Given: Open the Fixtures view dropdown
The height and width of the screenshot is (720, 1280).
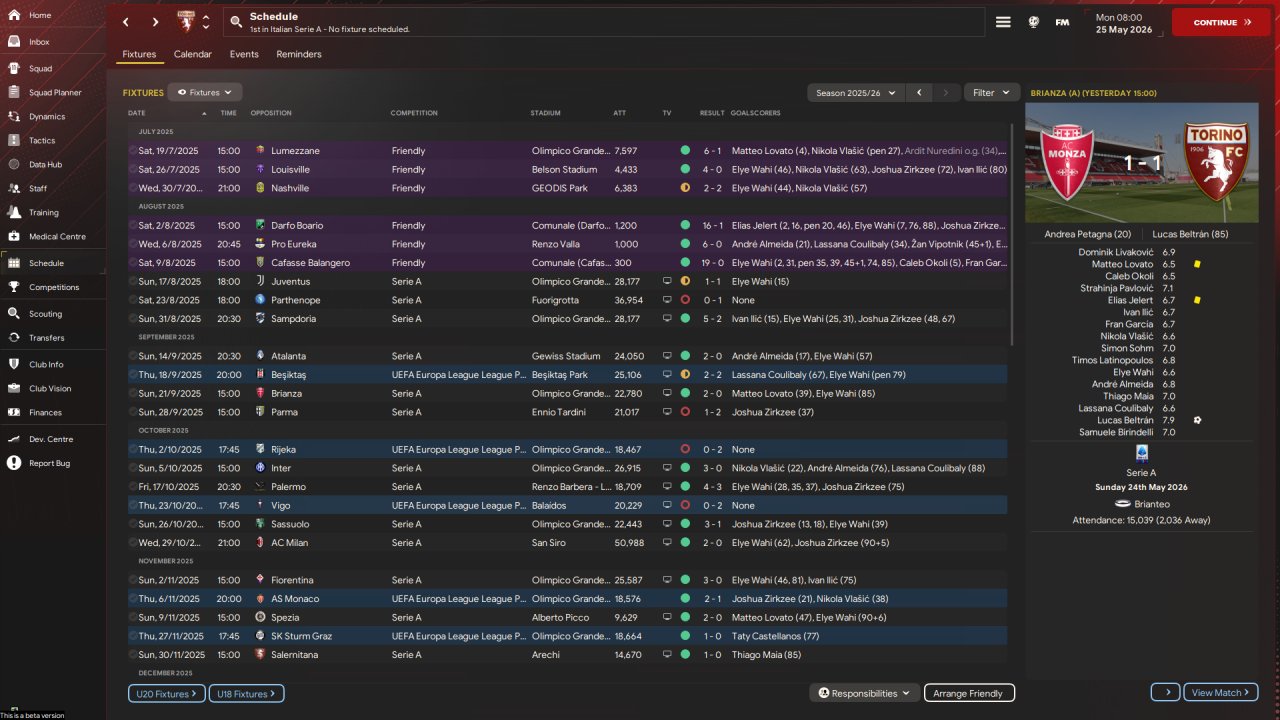Looking at the screenshot, I should [205, 93].
